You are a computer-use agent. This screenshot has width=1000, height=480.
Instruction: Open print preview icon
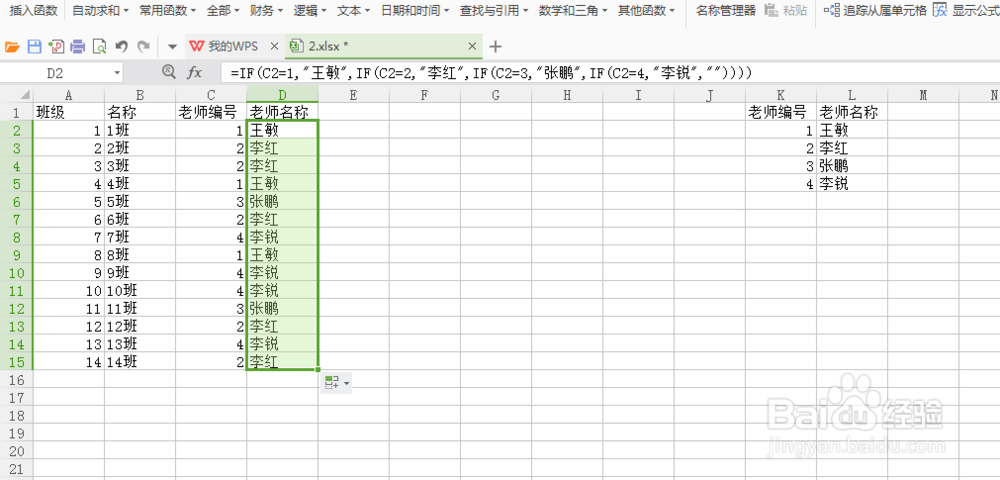click(99, 46)
